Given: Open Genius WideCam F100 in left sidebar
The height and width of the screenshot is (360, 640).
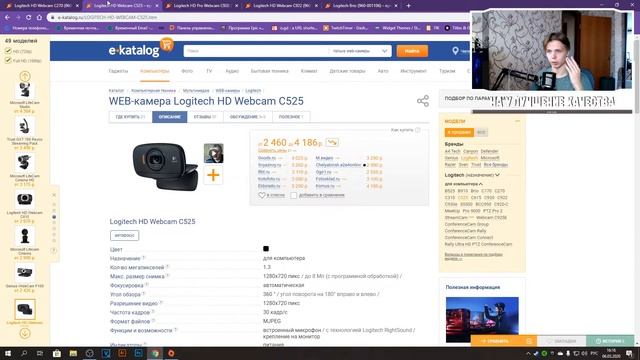Looking at the screenshot, I should tap(24, 277).
